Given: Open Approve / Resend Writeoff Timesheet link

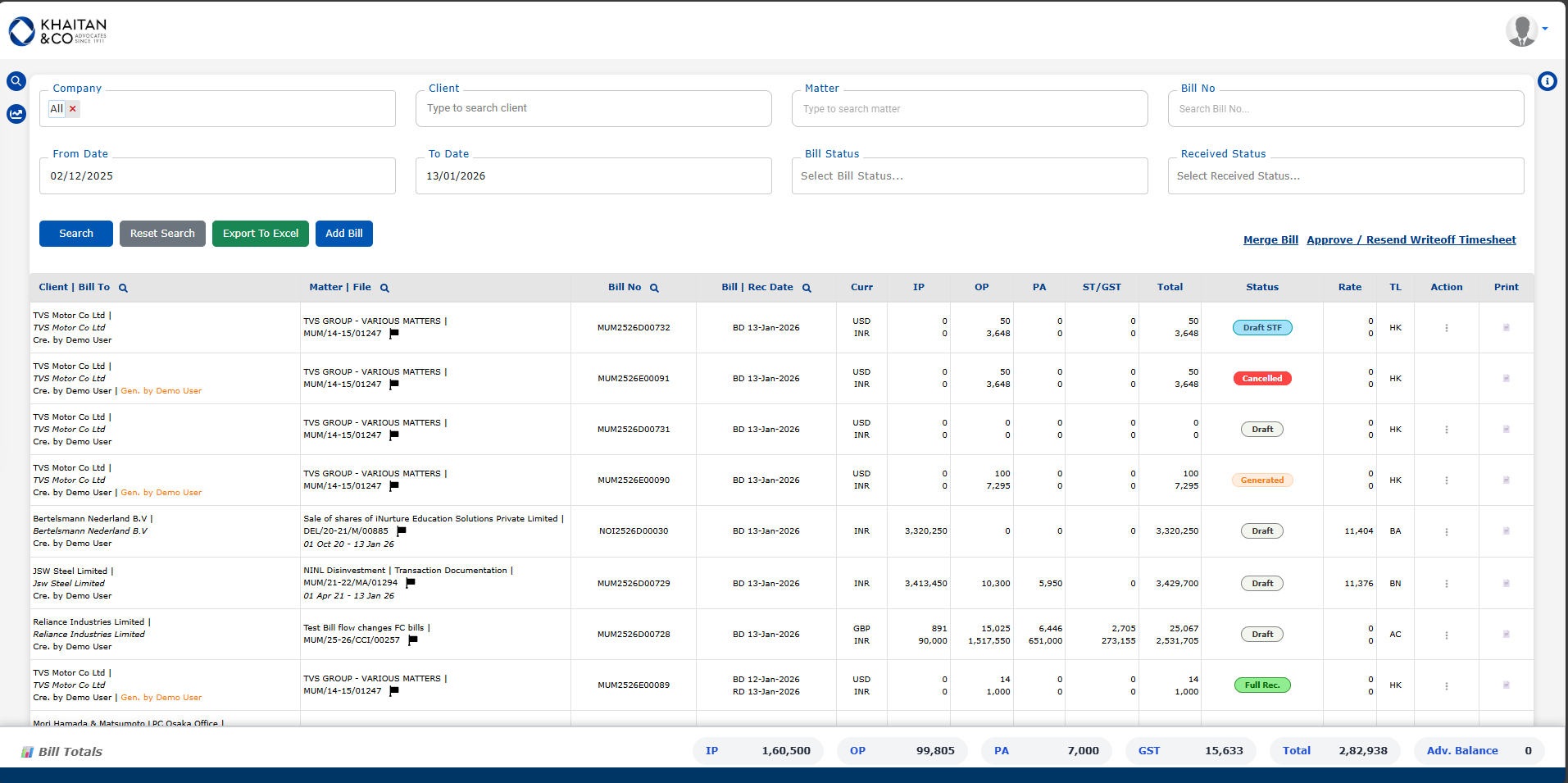Looking at the screenshot, I should [x=1411, y=240].
